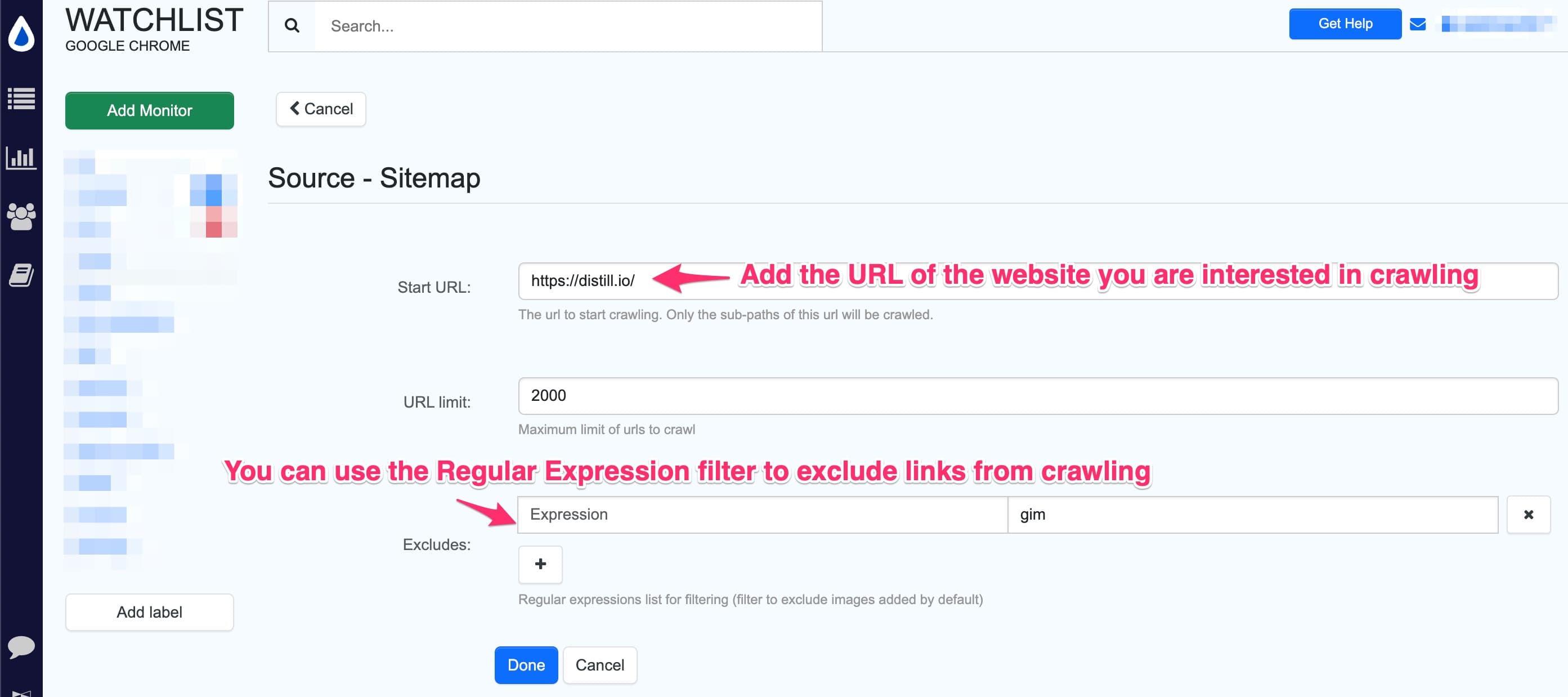Open the mail envelope icon near Get Help
The image size is (1568, 697).
click(x=1418, y=24)
